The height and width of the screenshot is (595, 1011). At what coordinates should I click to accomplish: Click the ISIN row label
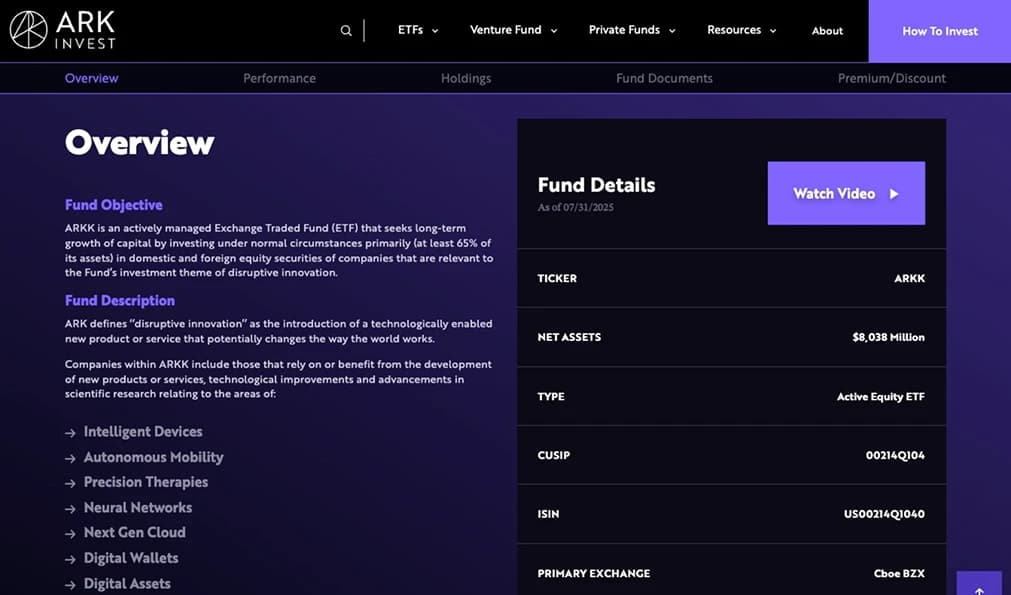point(548,514)
